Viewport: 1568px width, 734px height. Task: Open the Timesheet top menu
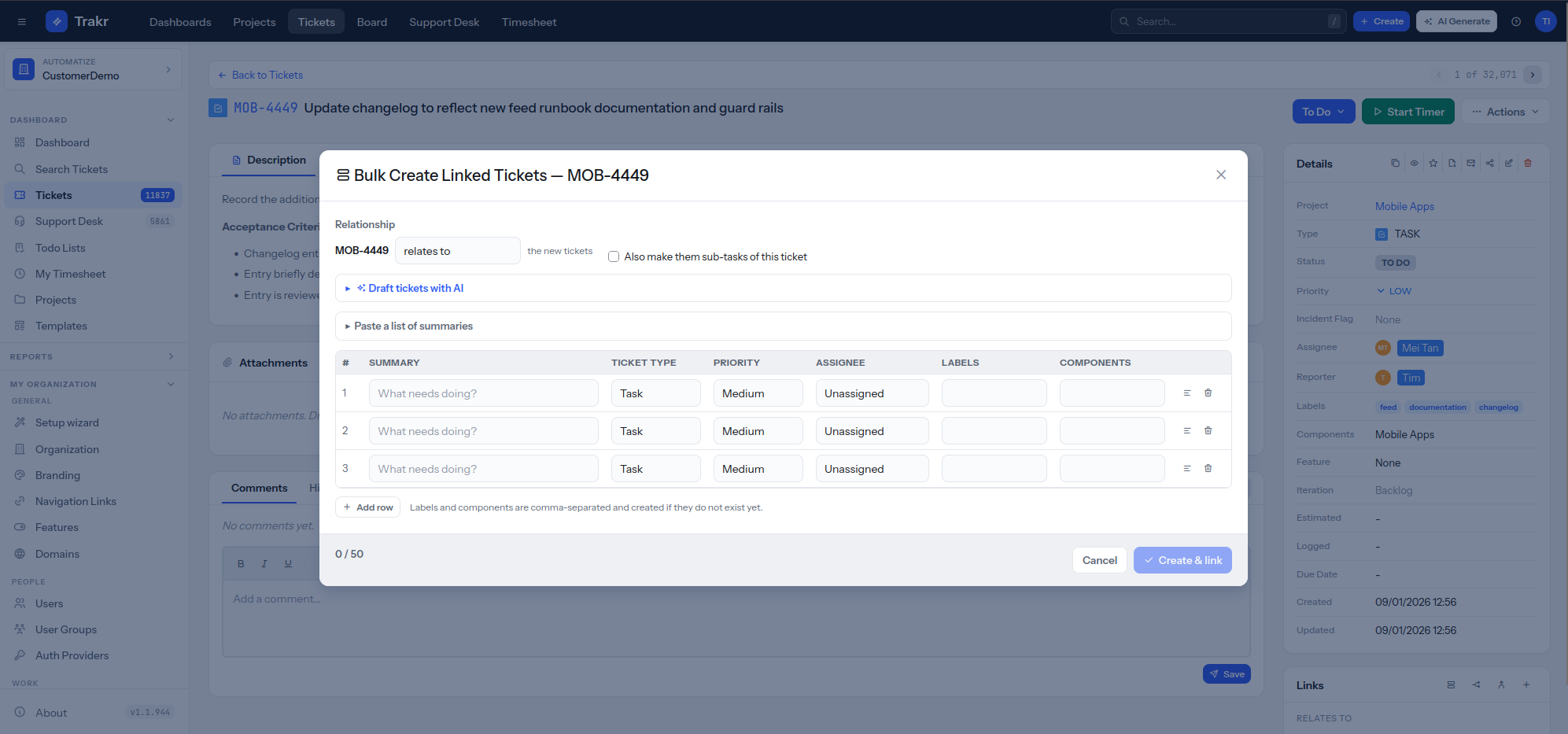click(x=529, y=22)
